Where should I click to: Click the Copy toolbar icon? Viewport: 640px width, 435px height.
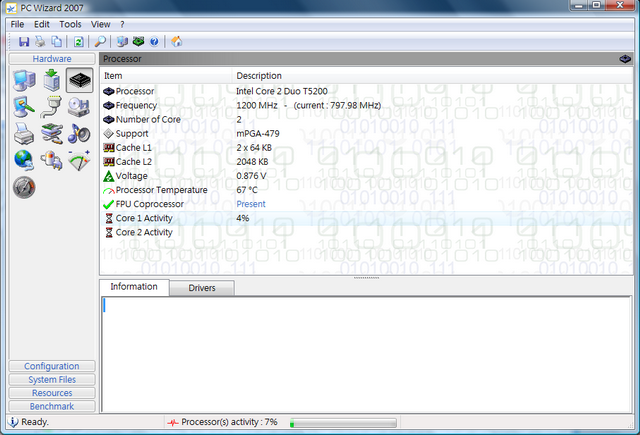tap(56, 41)
